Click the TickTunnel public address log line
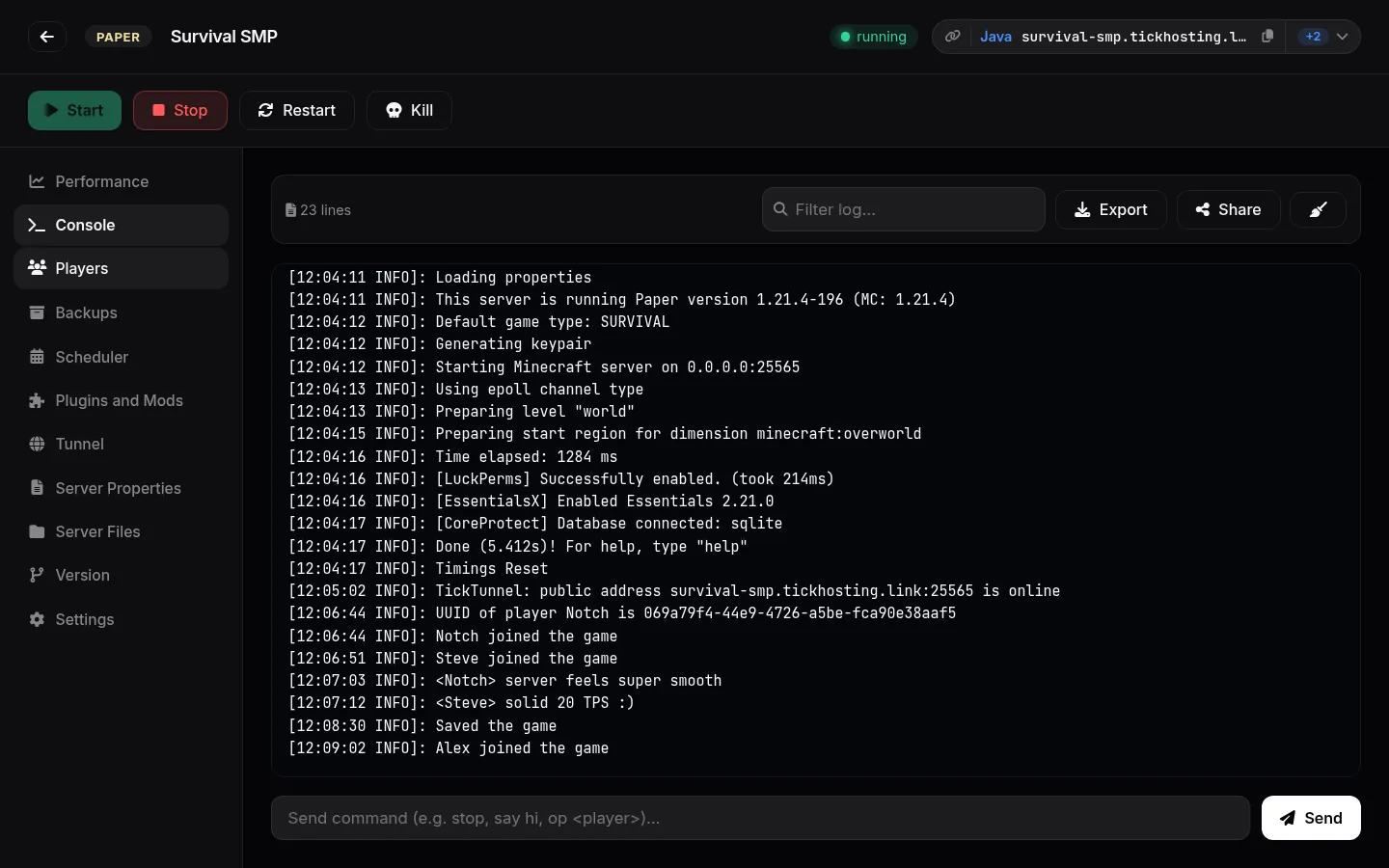The width and height of the screenshot is (1389, 868). pos(674,591)
